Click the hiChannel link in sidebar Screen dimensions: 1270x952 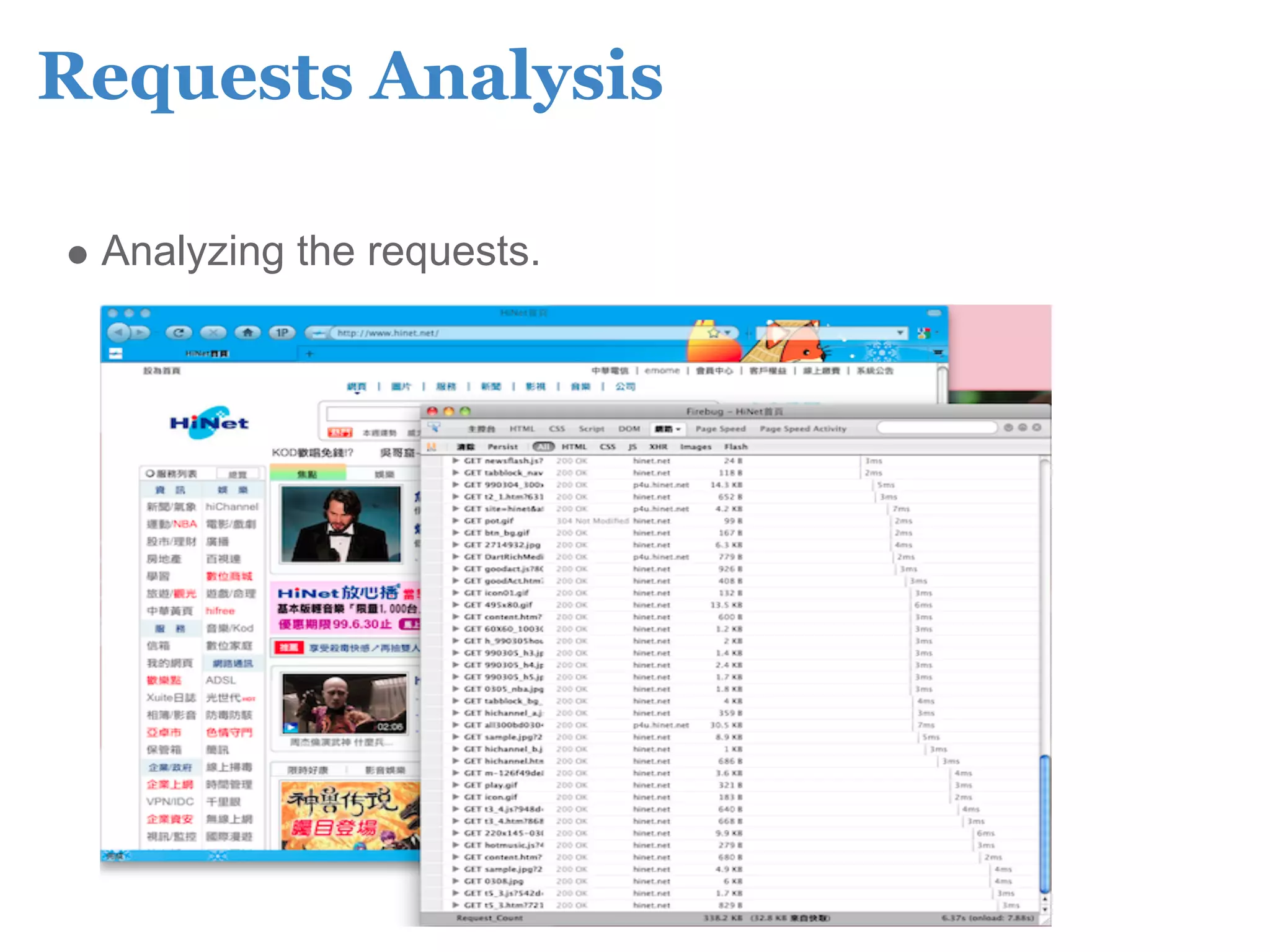point(231,506)
